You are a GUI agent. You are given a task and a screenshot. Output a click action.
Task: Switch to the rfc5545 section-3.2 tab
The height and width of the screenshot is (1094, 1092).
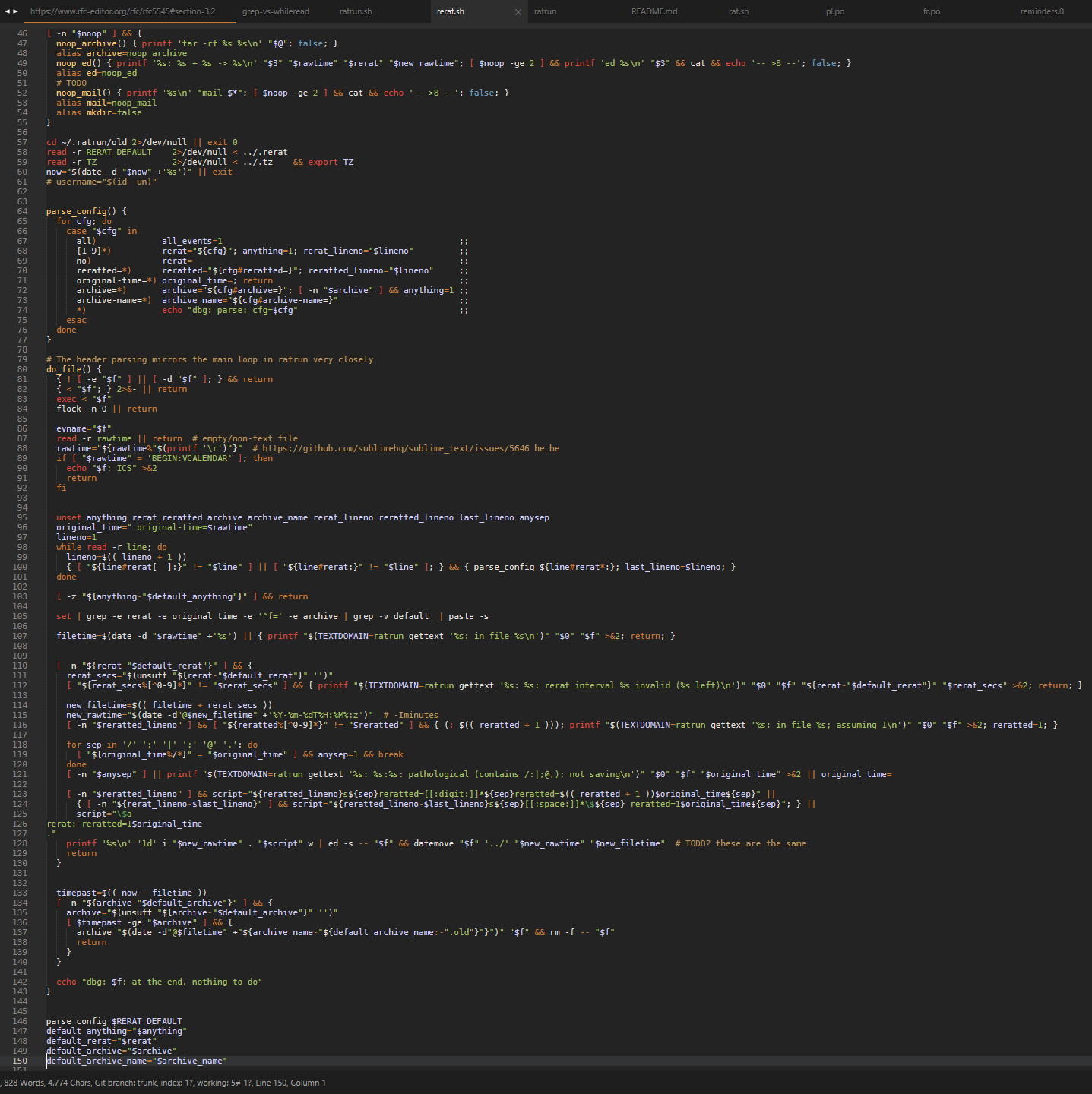coord(122,11)
